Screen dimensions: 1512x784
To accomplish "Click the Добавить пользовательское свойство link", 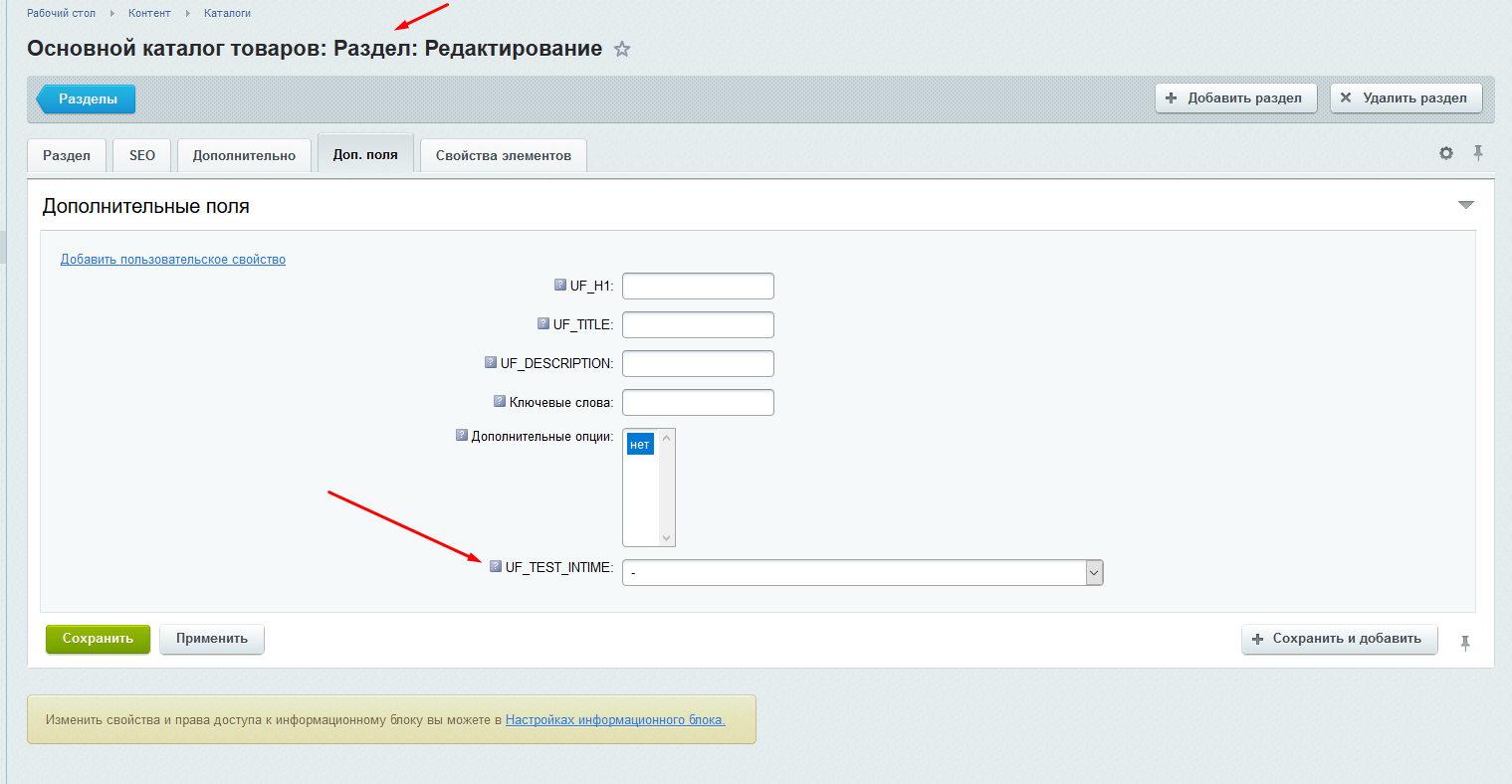I will click(x=173, y=260).
